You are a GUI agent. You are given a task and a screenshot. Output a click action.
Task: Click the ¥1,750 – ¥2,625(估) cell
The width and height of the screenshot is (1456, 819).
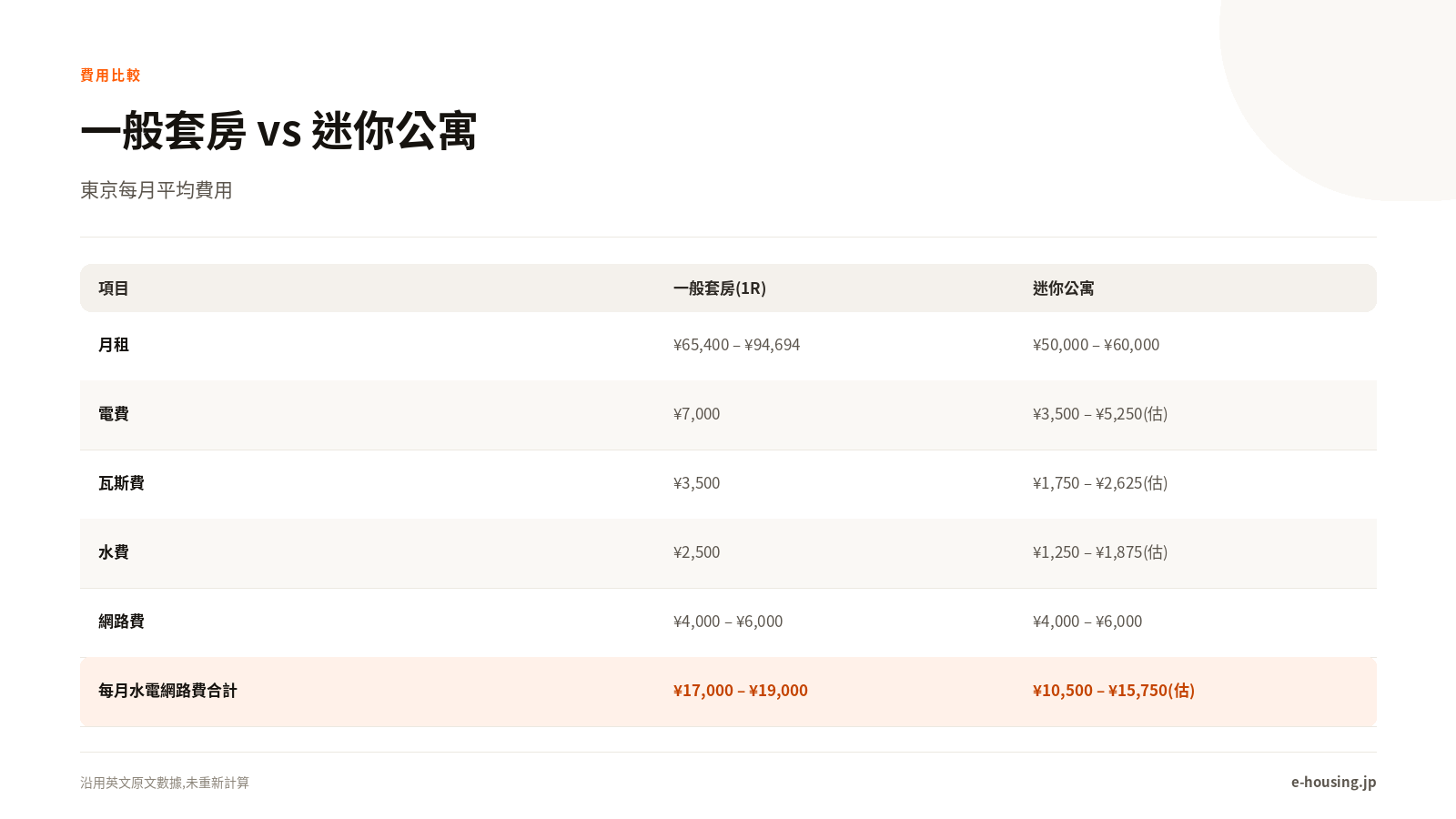point(1100,483)
